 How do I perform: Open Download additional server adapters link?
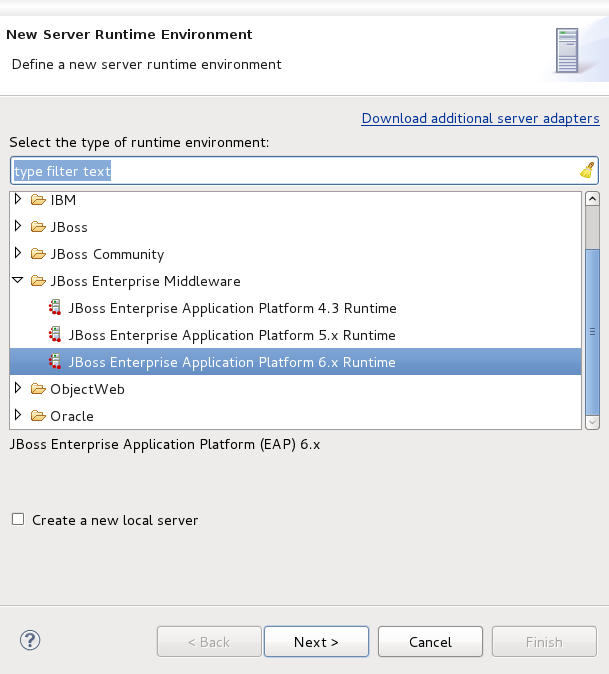[x=480, y=118]
